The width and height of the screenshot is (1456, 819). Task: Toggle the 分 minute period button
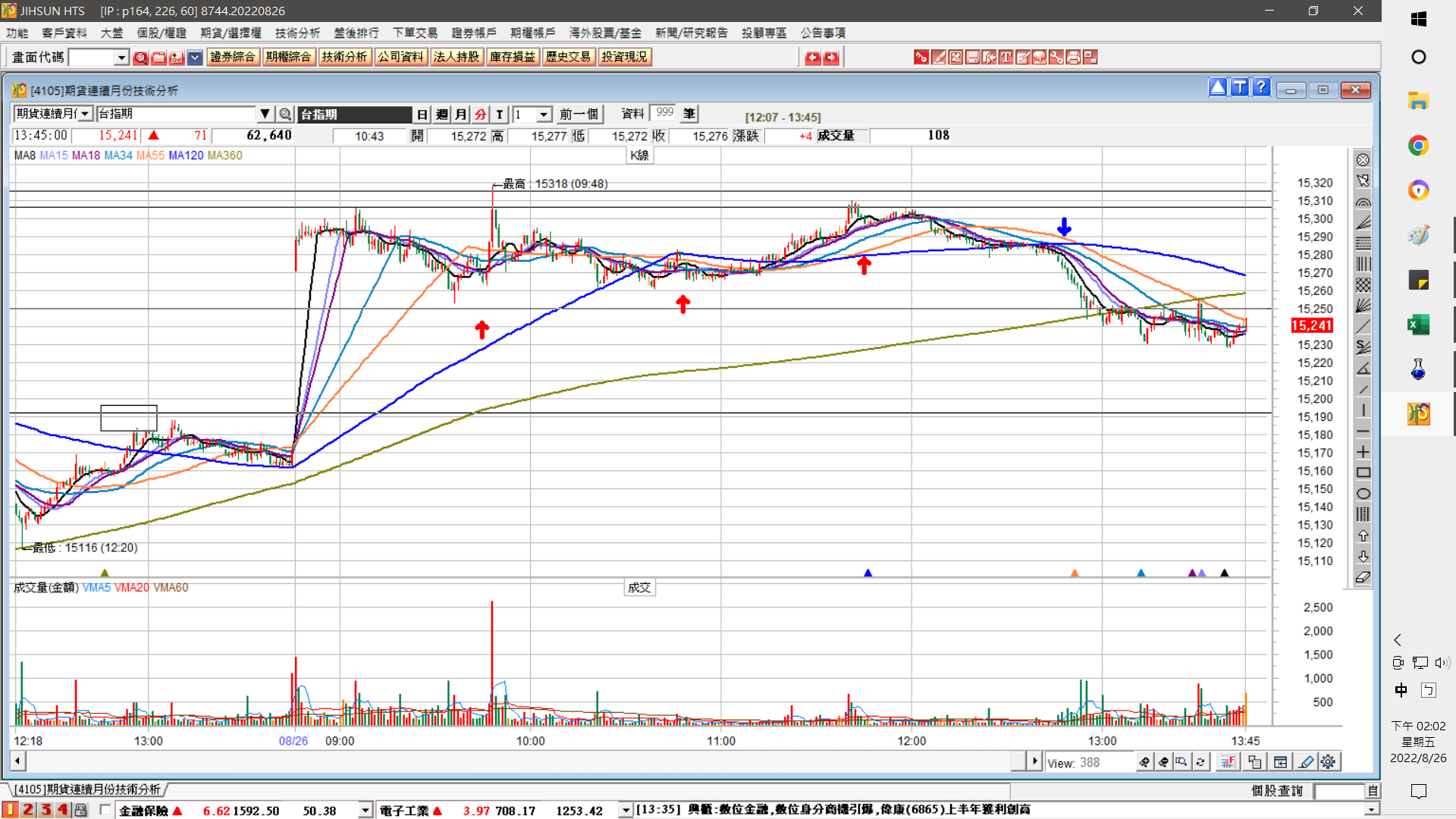tap(480, 115)
